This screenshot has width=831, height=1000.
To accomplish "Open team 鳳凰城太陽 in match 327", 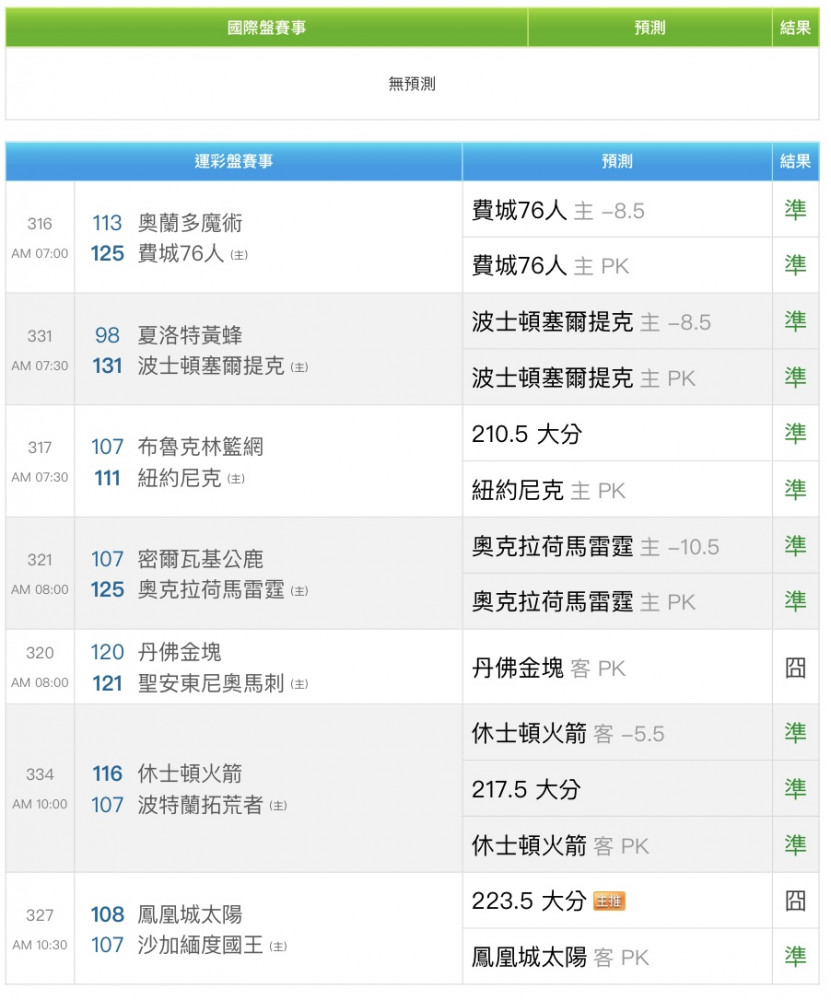I will coord(190,915).
